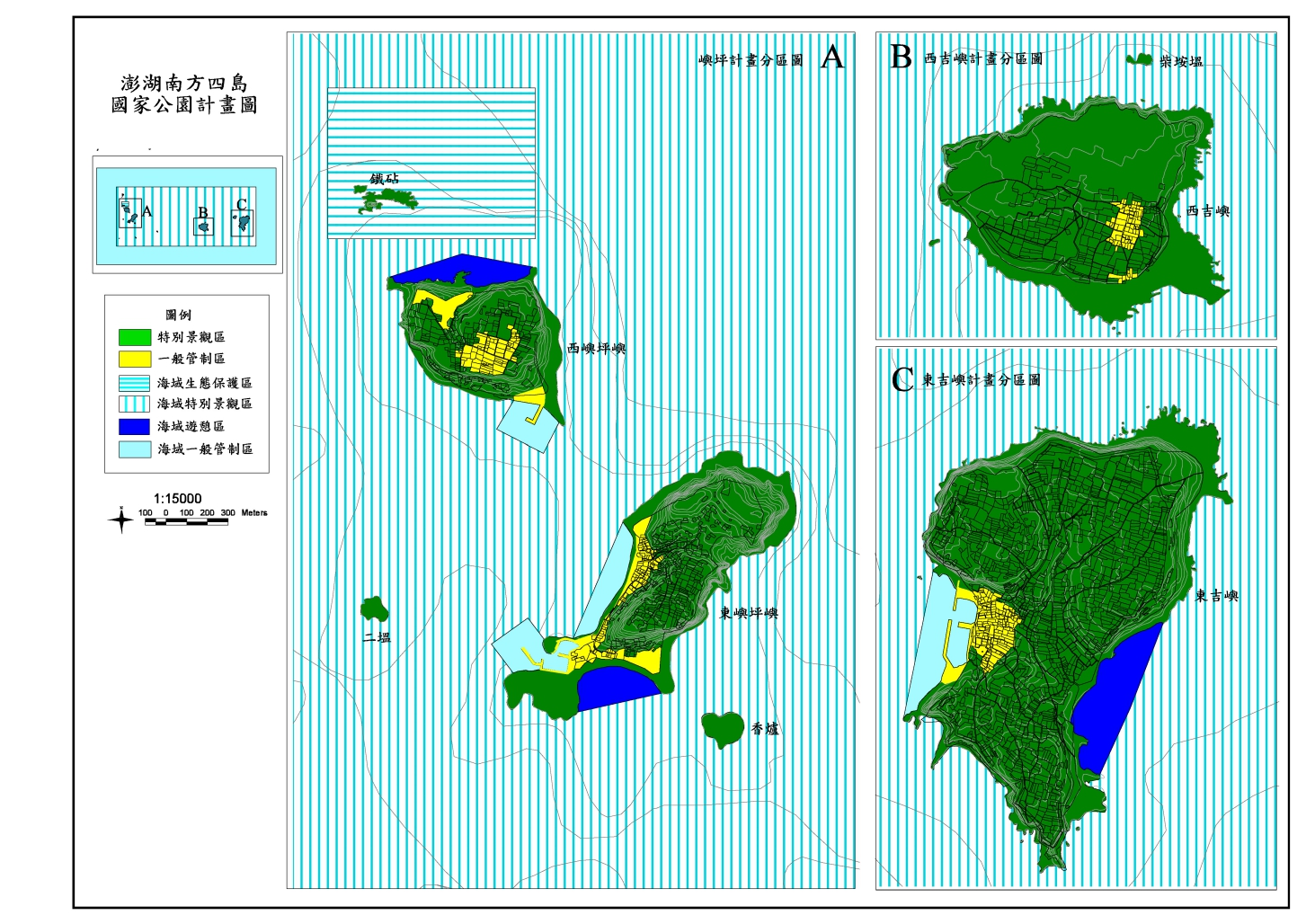Click the yellow settlement area on 西吉嶼
This screenshot has width=1306, height=924.
coord(1125,225)
